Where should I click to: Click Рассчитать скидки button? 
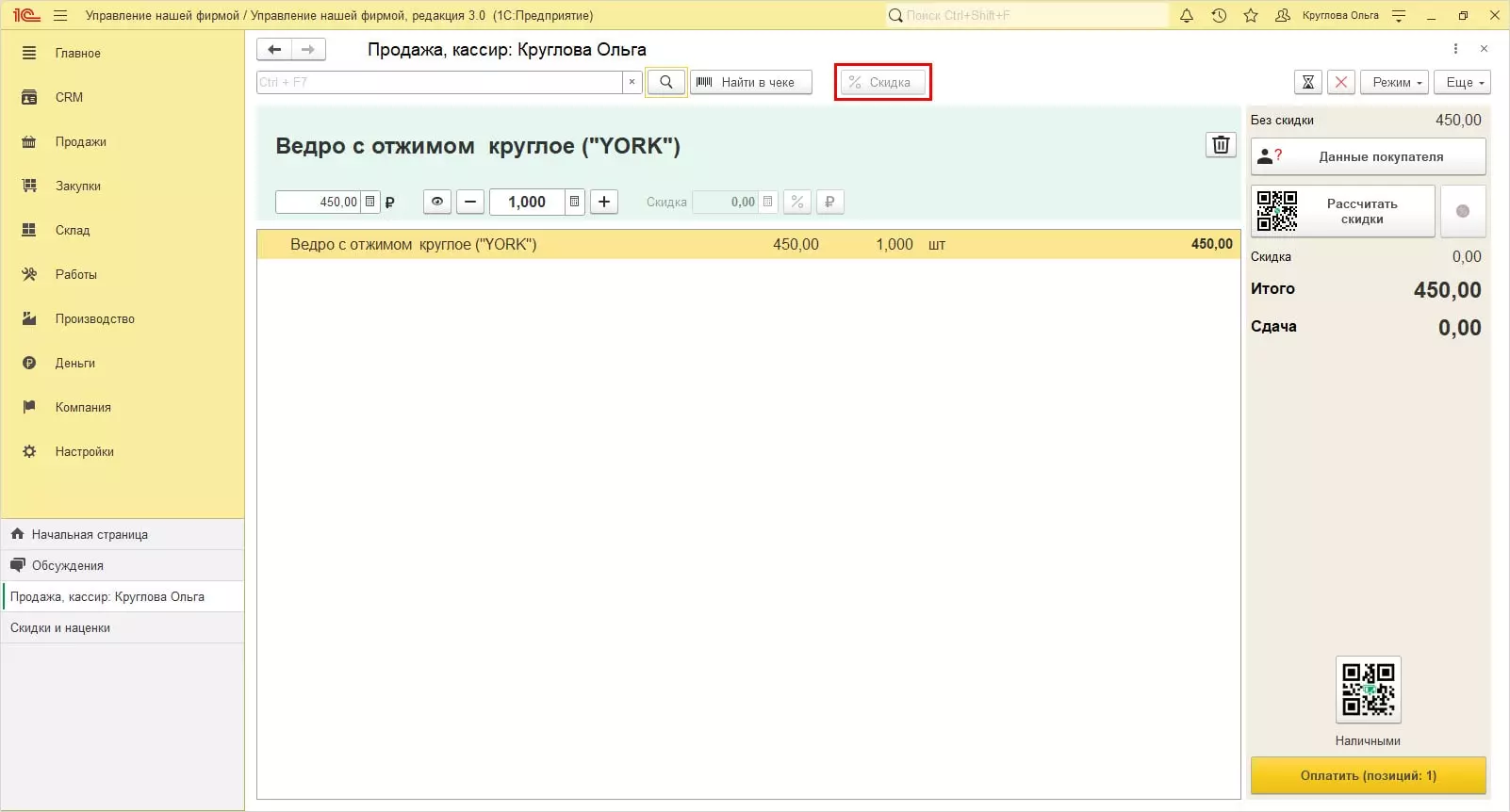(x=1343, y=211)
